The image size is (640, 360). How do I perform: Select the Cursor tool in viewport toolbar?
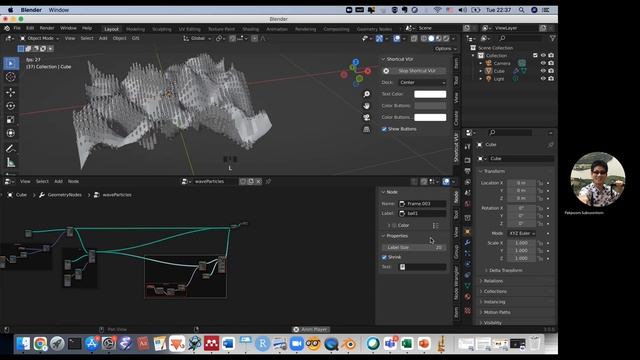11,77
